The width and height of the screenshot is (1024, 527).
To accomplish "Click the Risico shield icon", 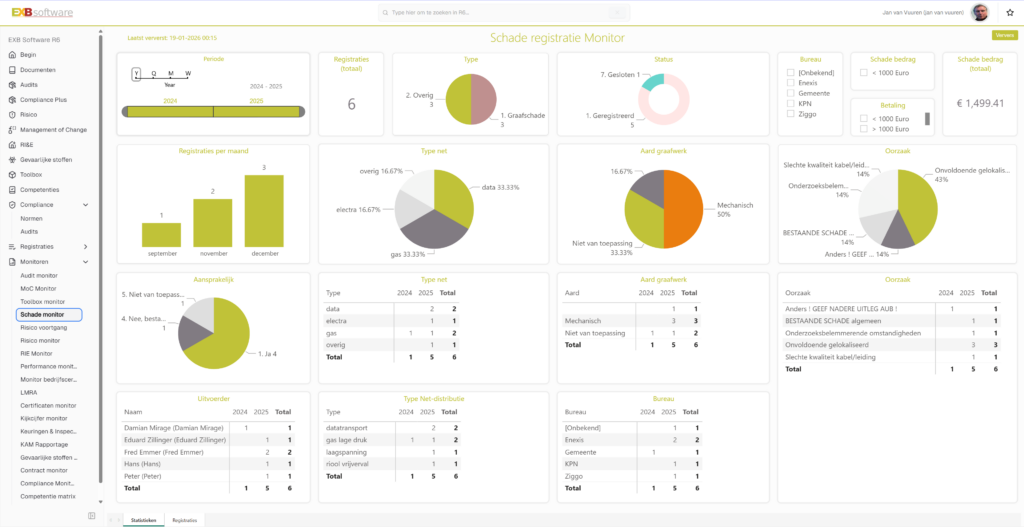I will click(x=13, y=115).
